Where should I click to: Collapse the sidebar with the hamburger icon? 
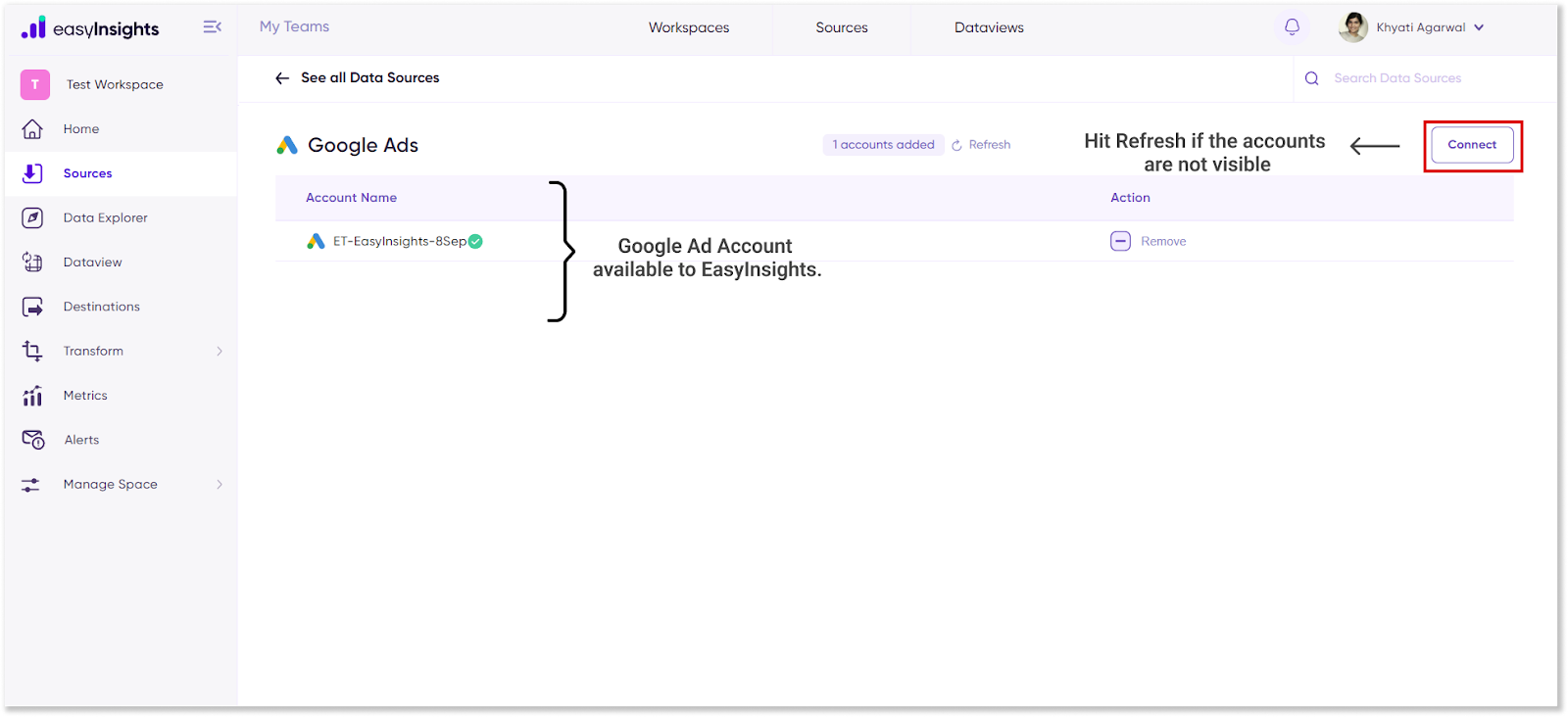pyautogui.click(x=212, y=27)
